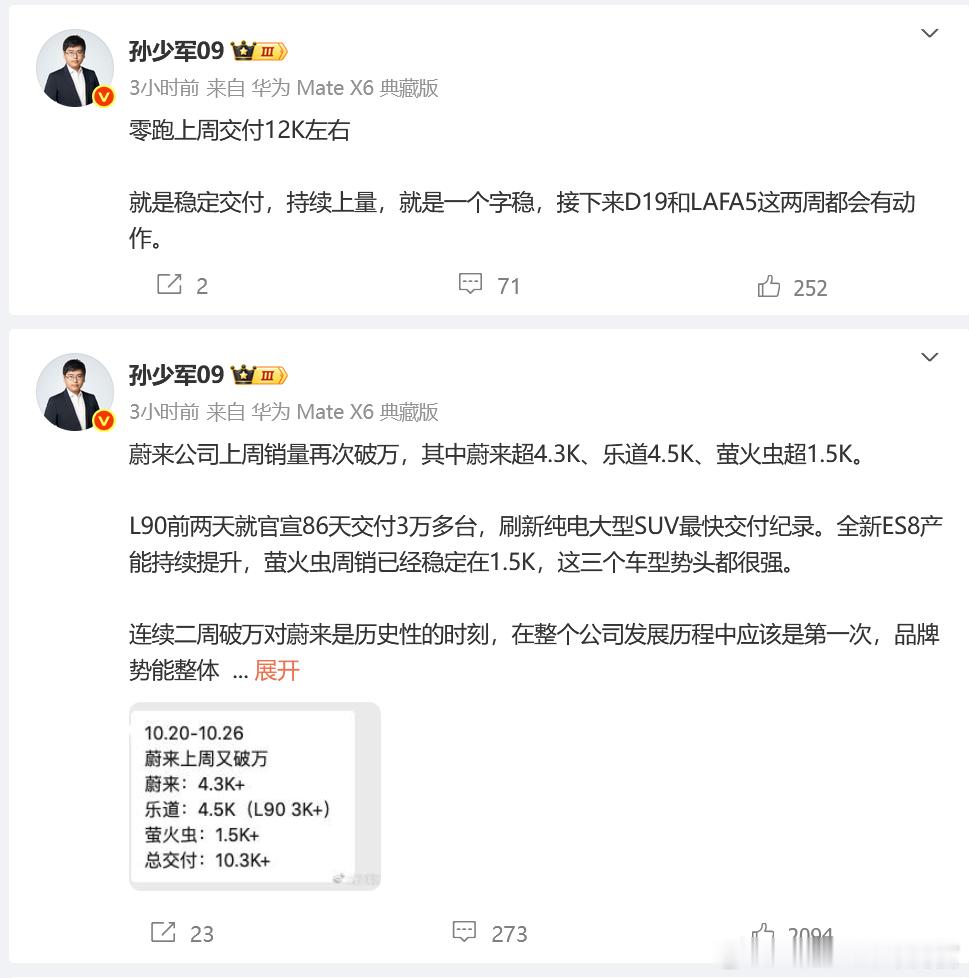Click the first post's device source label
This screenshot has height=978, width=969.
coord(345,88)
